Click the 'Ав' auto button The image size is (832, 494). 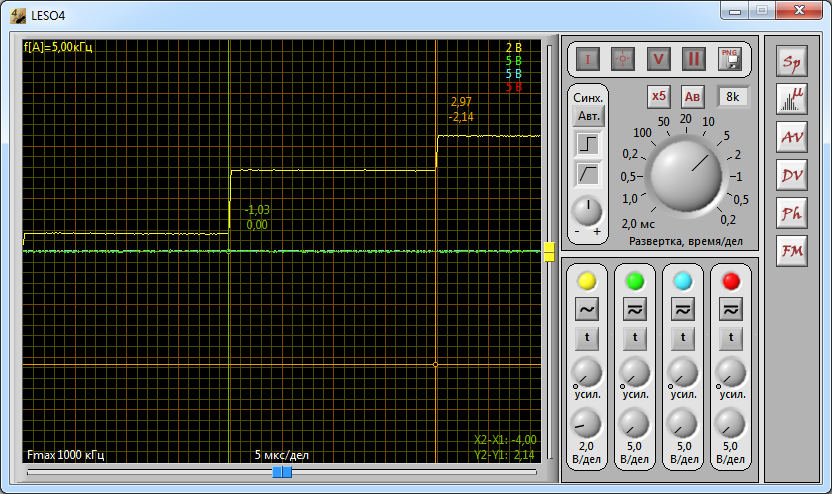click(692, 97)
